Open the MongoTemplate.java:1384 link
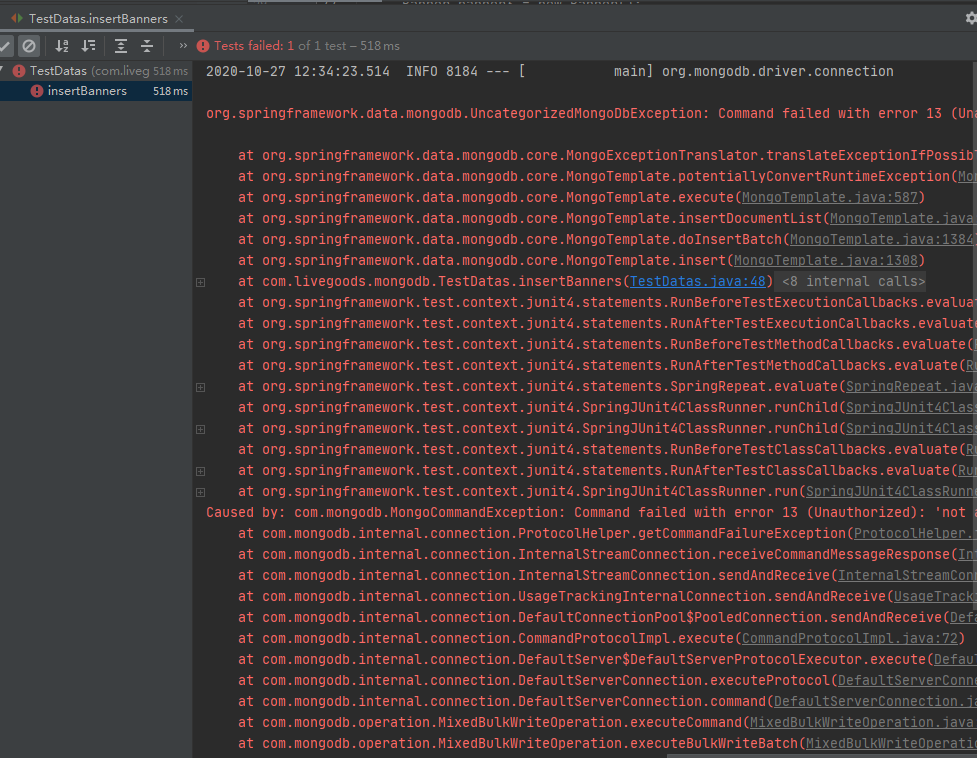This screenshot has width=977, height=758. (x=882, y=239)
